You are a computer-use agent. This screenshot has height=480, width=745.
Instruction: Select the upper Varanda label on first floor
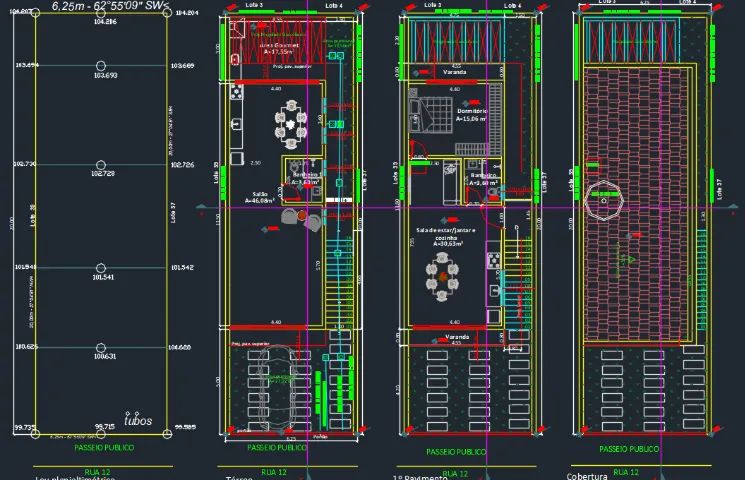click(x=455, y=72)
